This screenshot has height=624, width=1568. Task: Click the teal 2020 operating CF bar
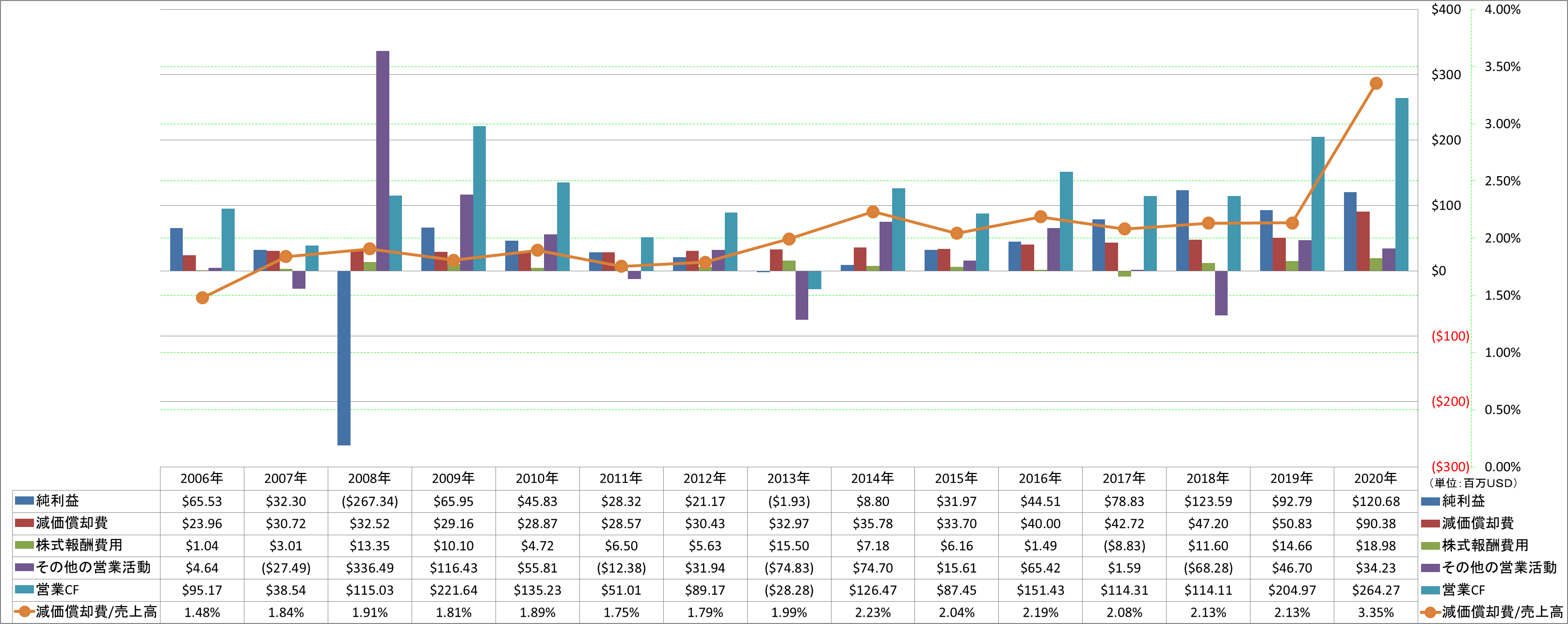[x=1402, y=185]
